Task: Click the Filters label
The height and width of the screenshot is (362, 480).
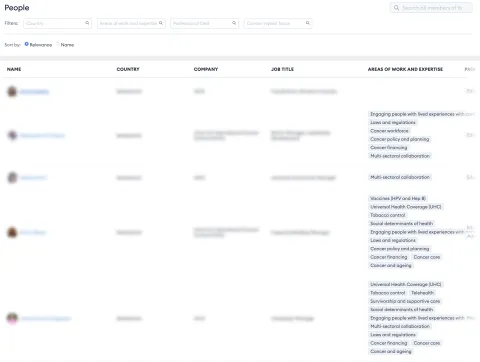Action: (11, 23)
